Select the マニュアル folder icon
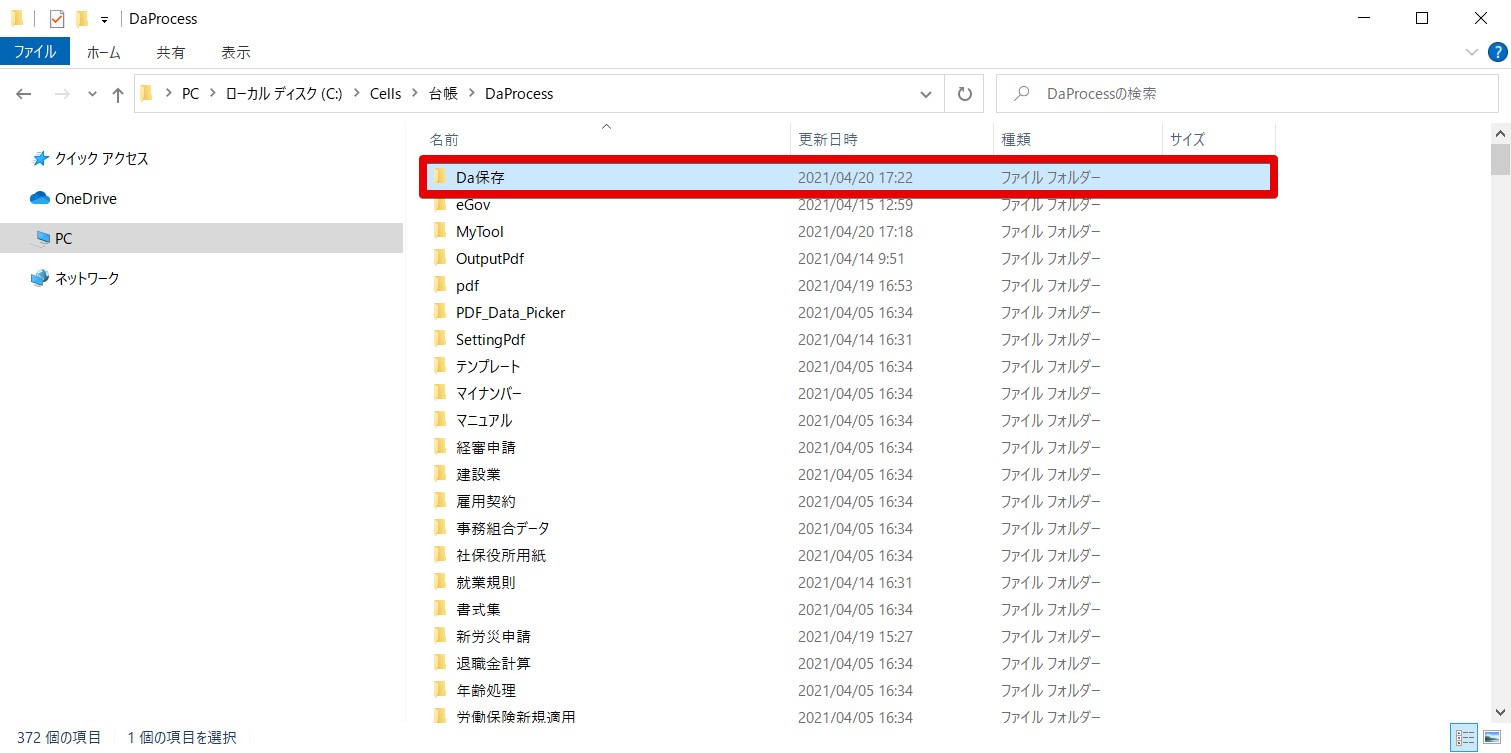Viewport: 1511px width, 753px height. click(x=440, y=420)
